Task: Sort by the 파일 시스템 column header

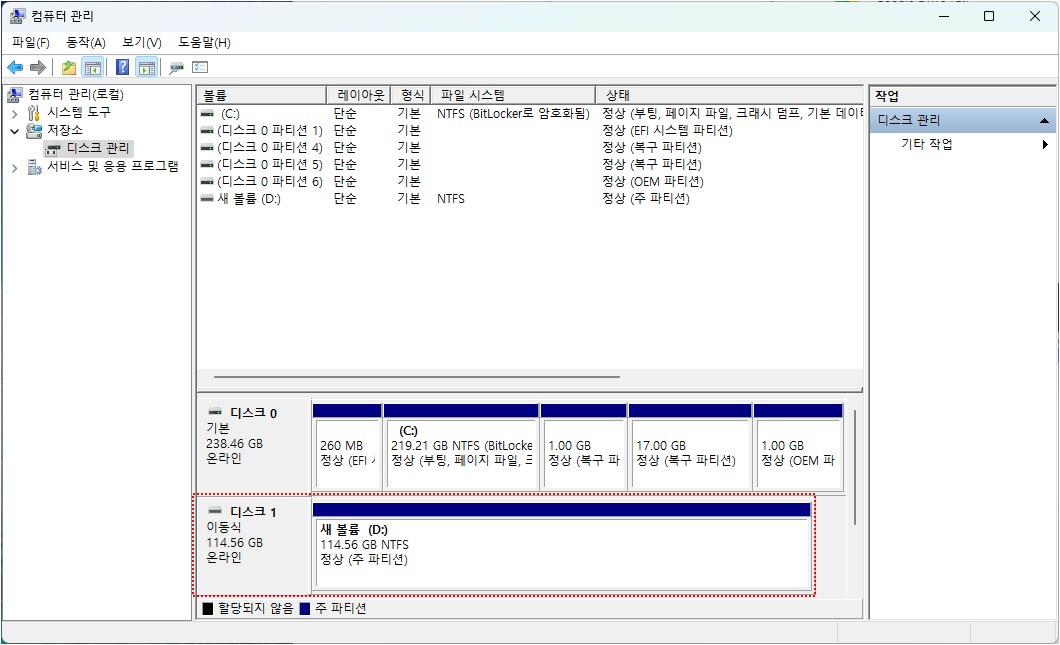Action: point(513,95)
